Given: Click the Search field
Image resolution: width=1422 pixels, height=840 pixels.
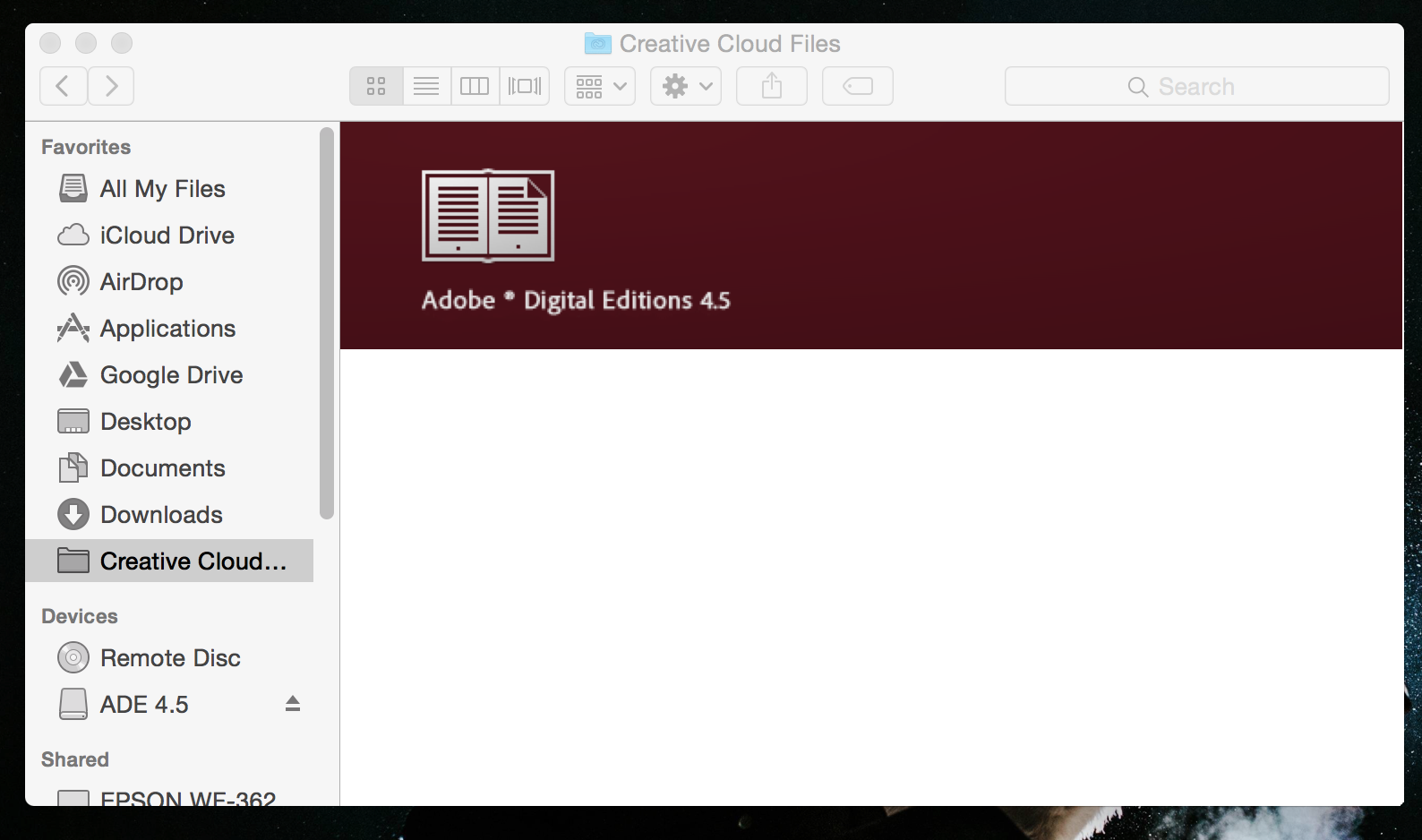Looking at the screenshot, I should click(1197, 86).
